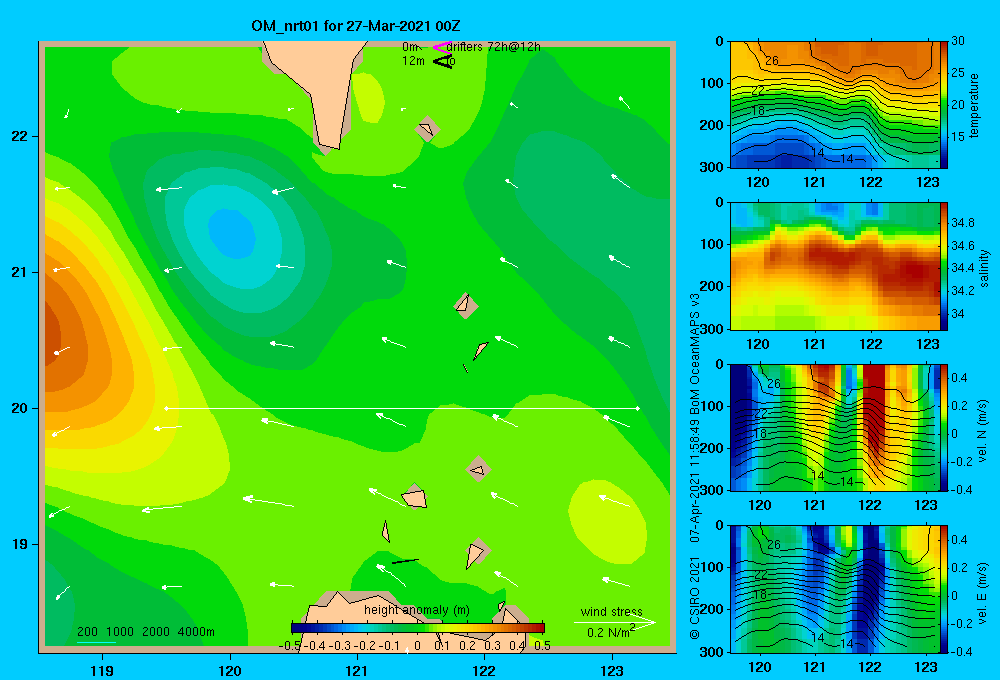Click the 'drifters 72h@12h' legend text
This screenshot has width=1000, height=680.
pos(494,47)
